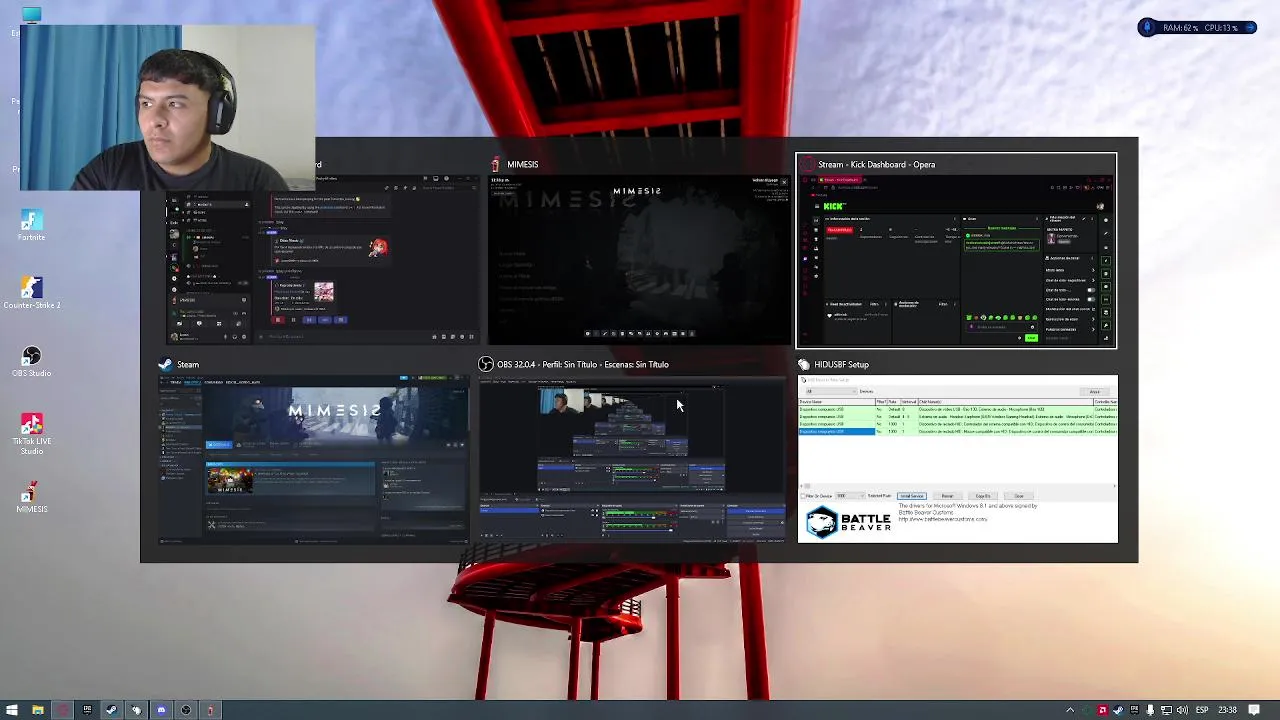Open TikTok LIVE Studio desktop shortcut
Image resolution: width=1280 pixels, height=720 pixels.
tap(31, 434)
